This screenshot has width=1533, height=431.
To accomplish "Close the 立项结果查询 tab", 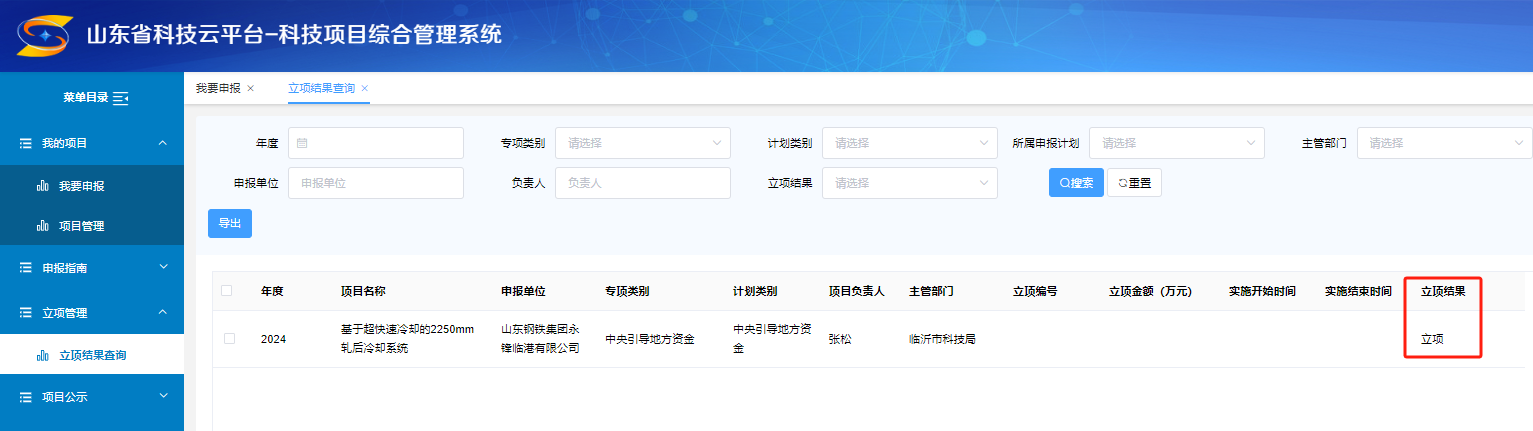I will click(x=365, y=88).
